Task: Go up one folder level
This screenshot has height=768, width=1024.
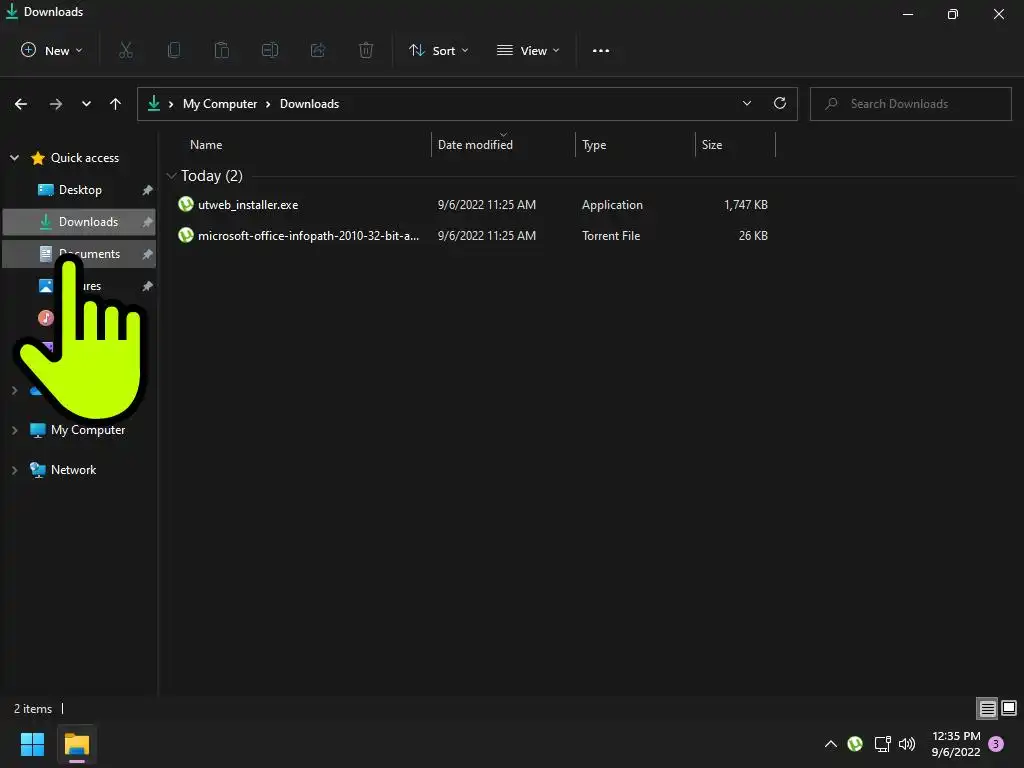Action: tap(116, 104)
